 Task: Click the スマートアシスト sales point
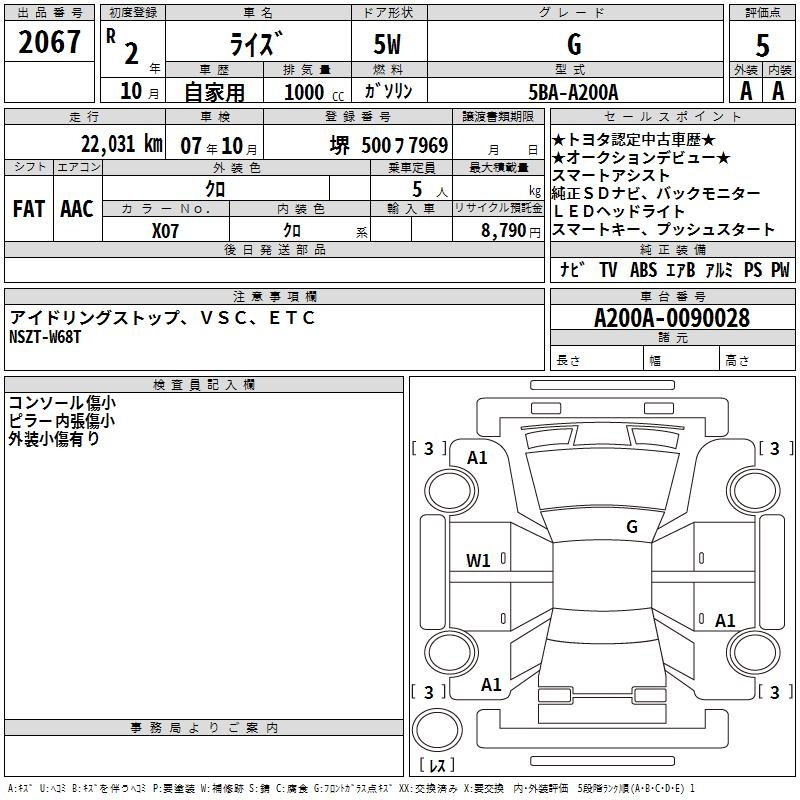point(611,176)
